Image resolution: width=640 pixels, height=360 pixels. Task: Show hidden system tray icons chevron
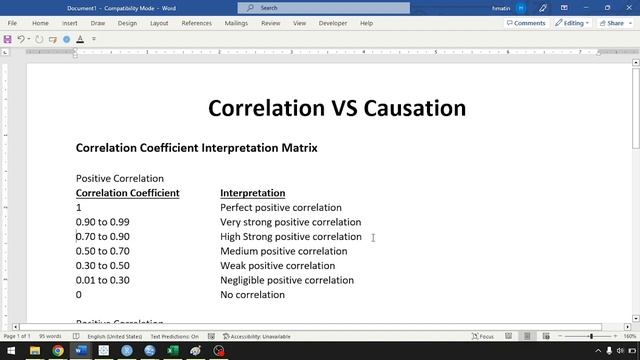point(598,351)
